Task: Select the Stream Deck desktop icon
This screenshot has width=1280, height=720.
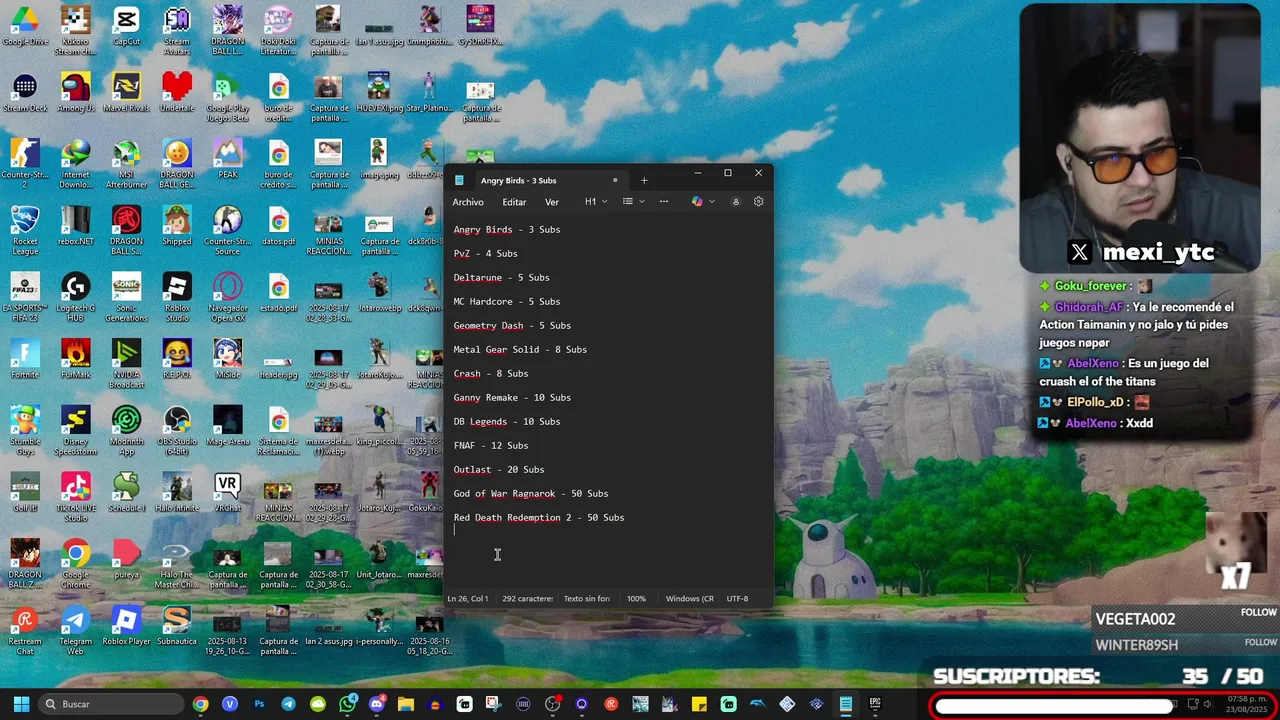Action: (25, 93)
